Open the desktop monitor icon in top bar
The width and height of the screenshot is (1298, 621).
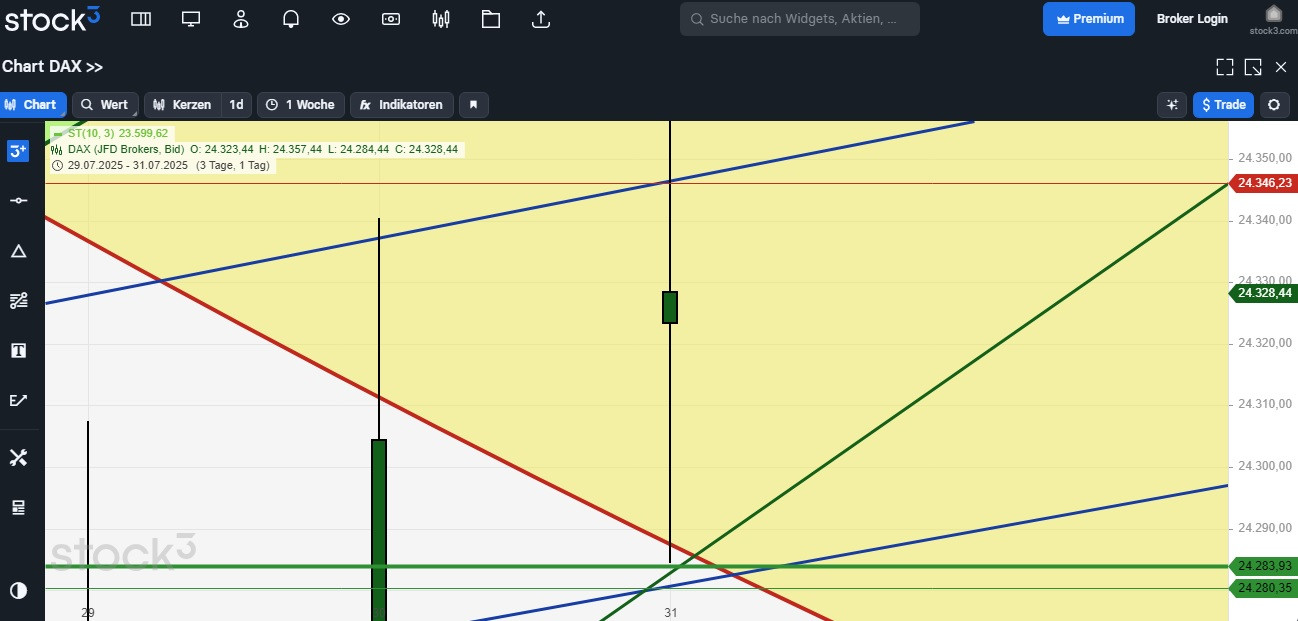[191, 19]
